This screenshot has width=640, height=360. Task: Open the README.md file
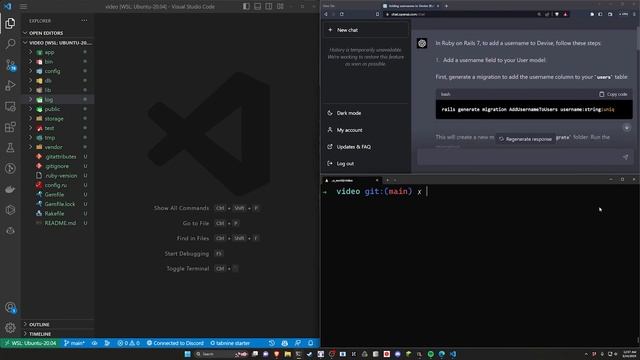pos(58,223)
